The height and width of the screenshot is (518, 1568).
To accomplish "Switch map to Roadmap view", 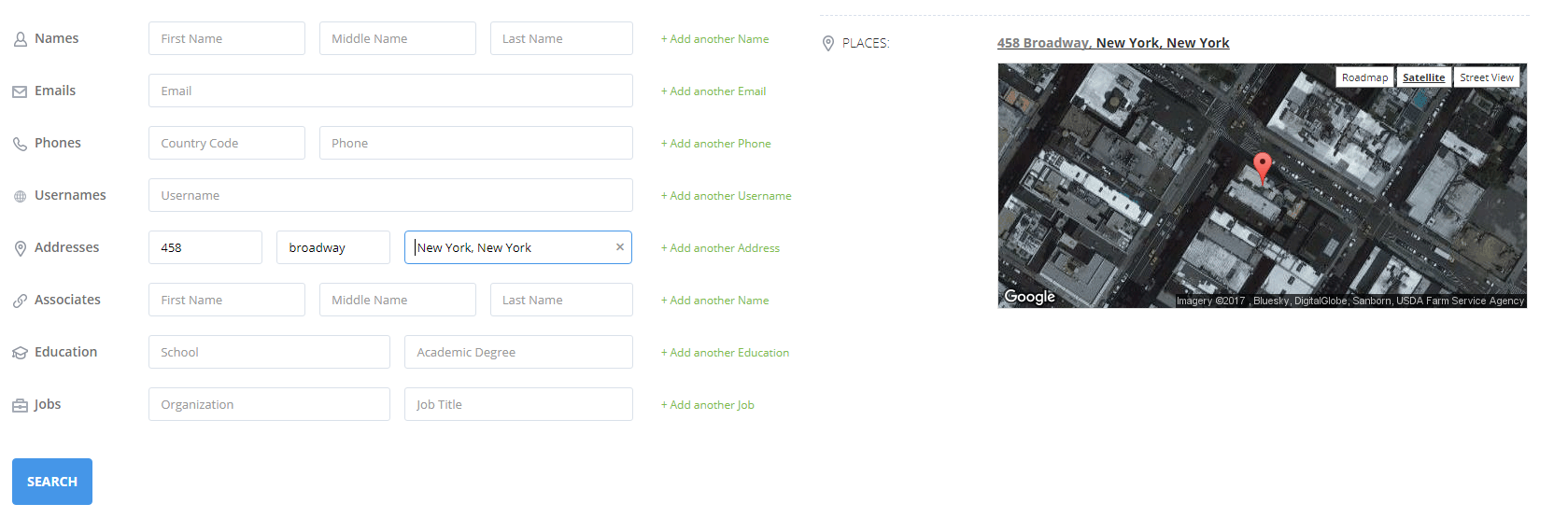I will 1364,77.
